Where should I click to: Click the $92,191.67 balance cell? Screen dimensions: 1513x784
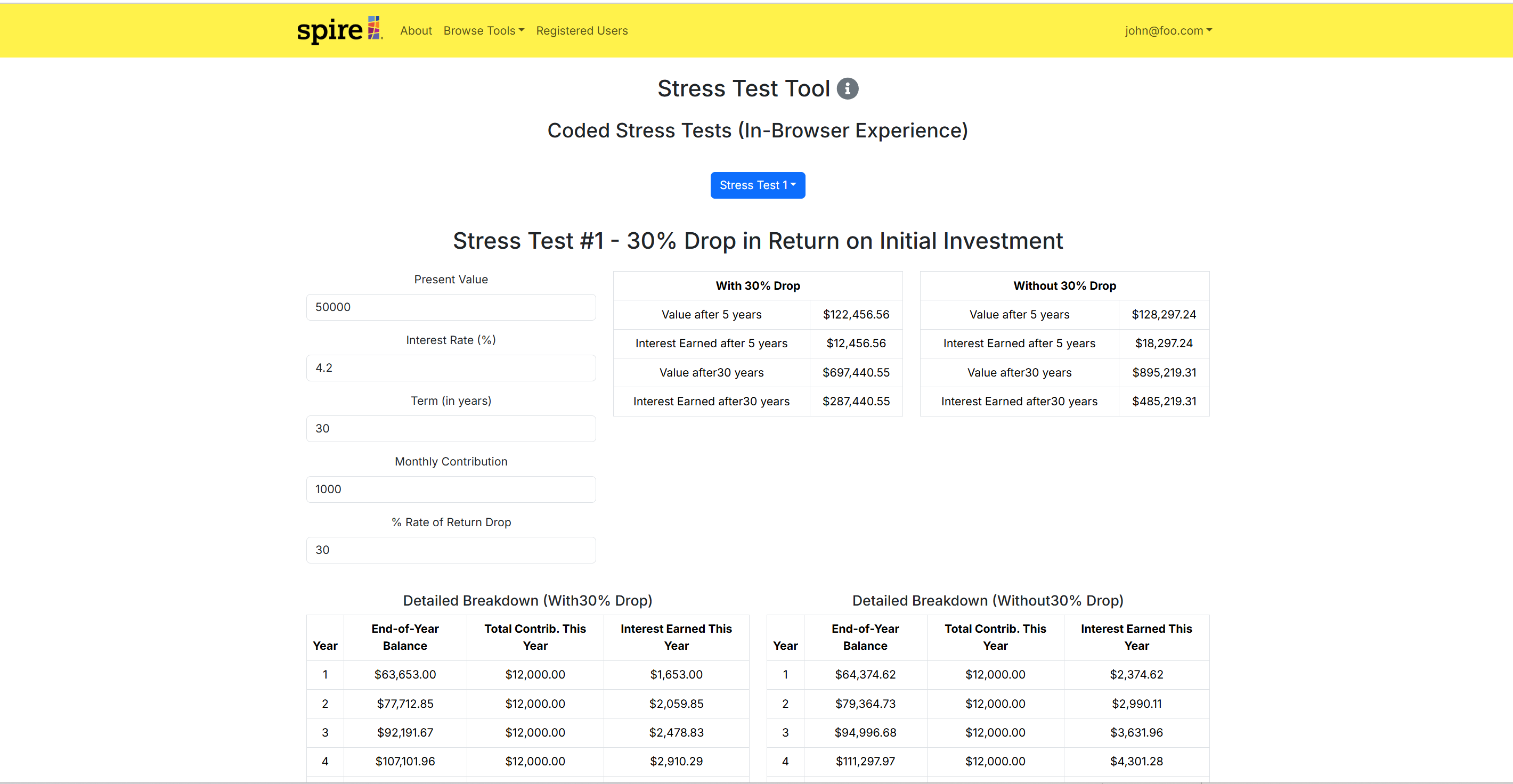tap(405, 732)
